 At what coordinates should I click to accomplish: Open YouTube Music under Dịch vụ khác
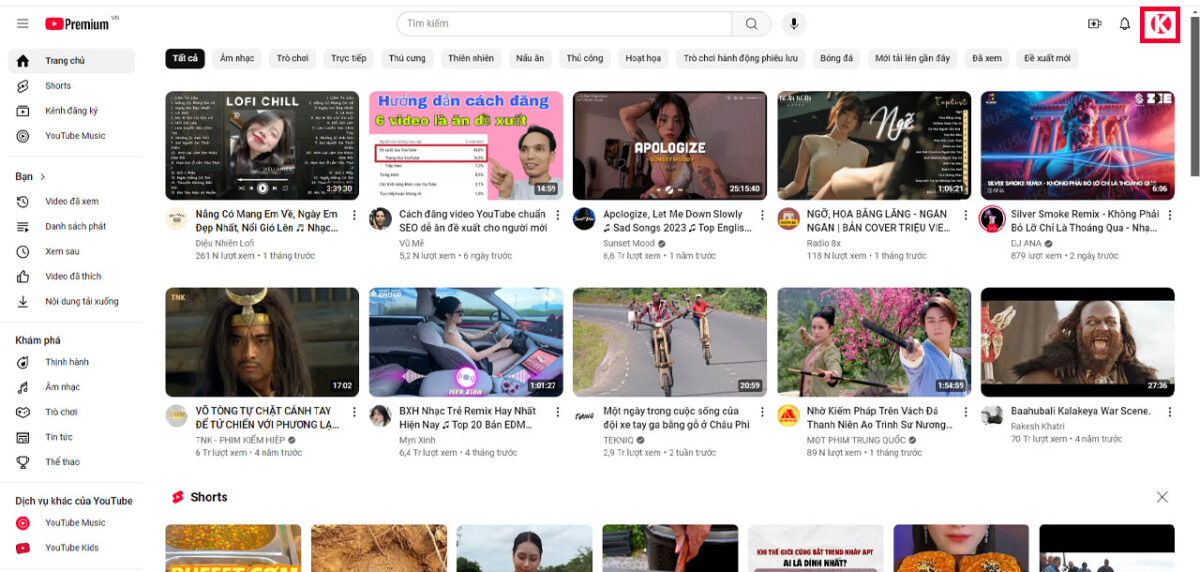[x=71, y=523]
